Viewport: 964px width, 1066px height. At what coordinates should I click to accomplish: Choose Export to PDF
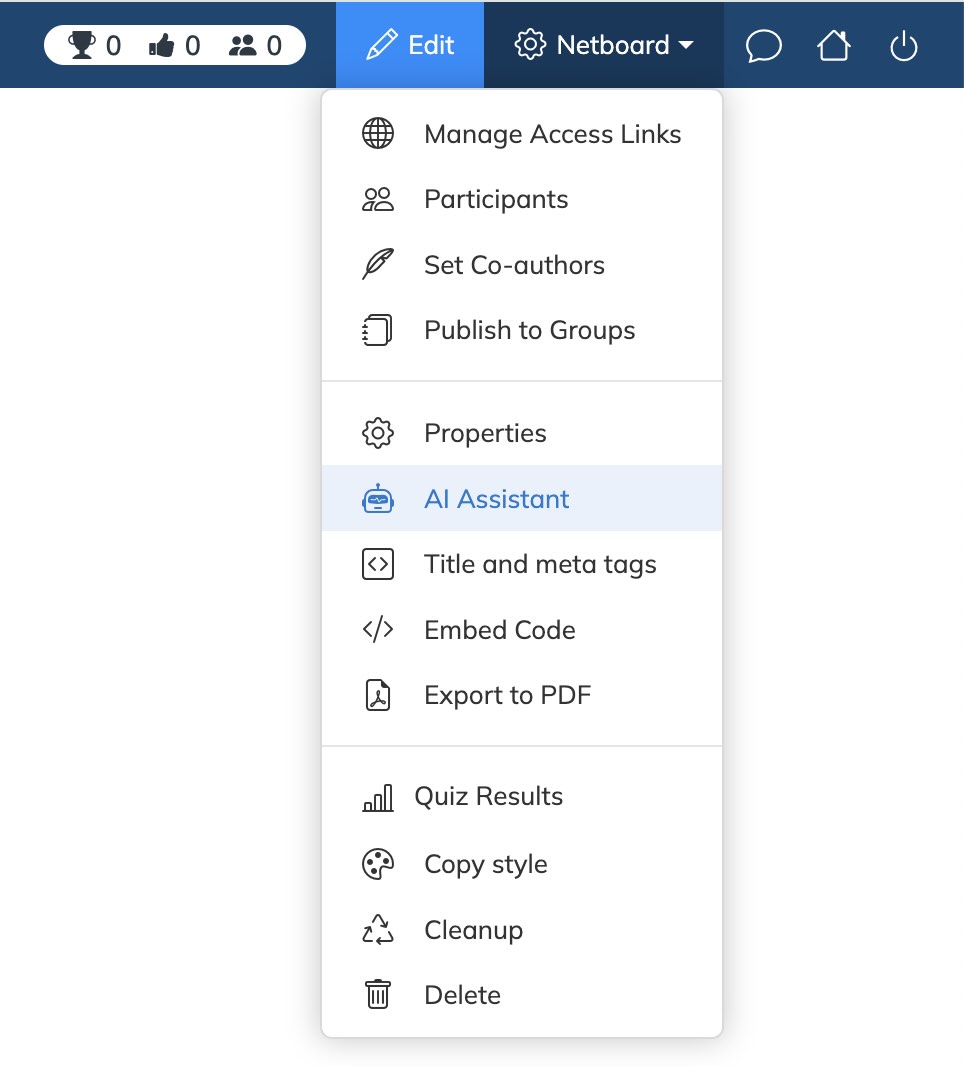point(522,695)
